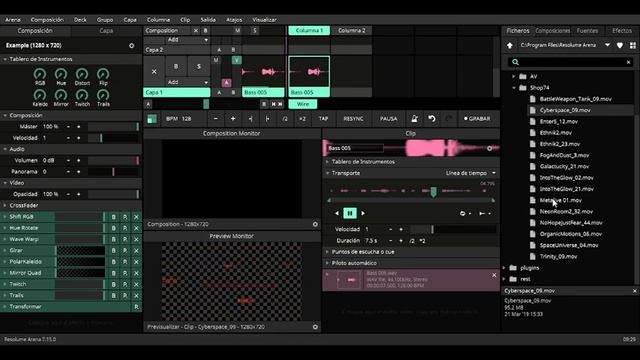Screen dimensions: 640x360
Task: Nudge the tempo forward with the right pipe icon
Action: (267, 119)
